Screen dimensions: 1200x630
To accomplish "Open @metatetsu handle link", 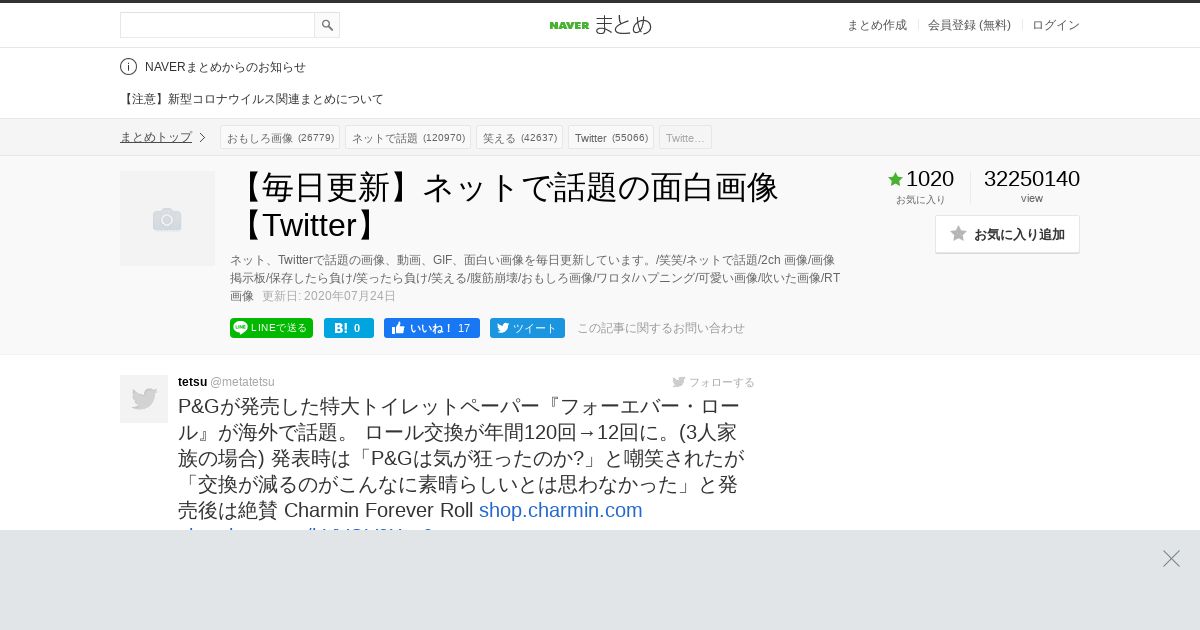I will (x=242, y=382).
